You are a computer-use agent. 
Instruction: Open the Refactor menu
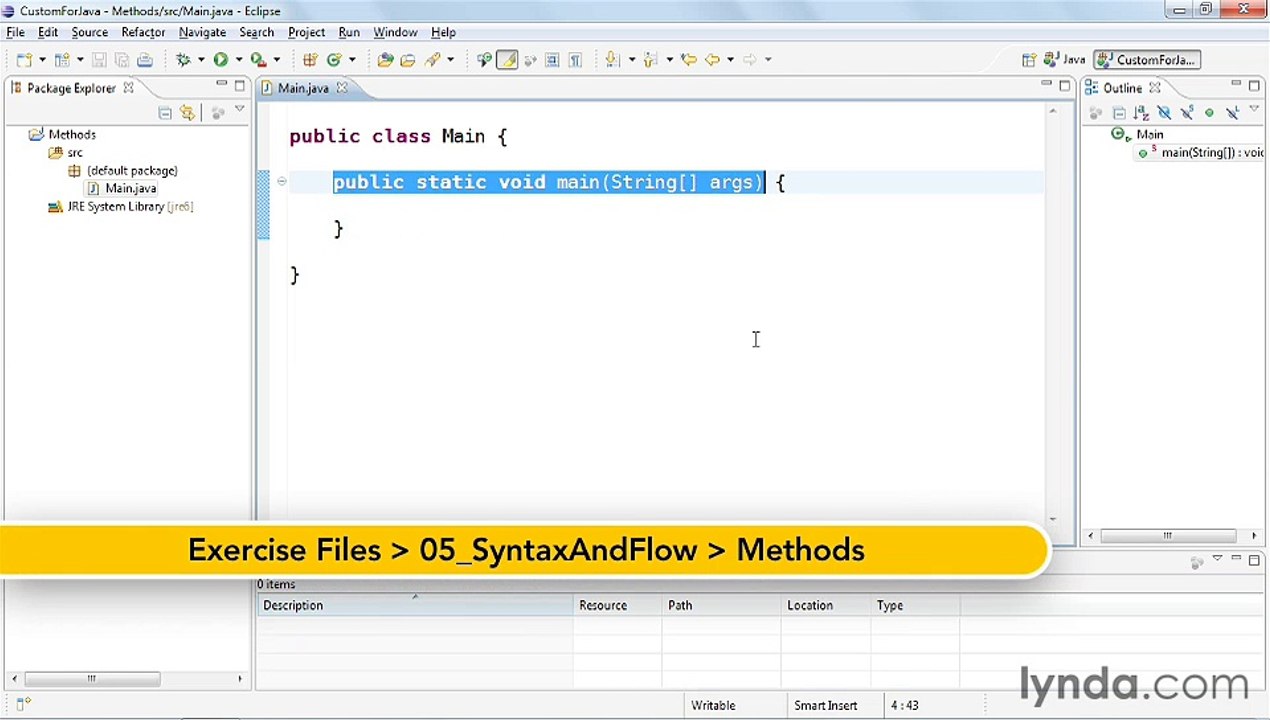(143, 32)
